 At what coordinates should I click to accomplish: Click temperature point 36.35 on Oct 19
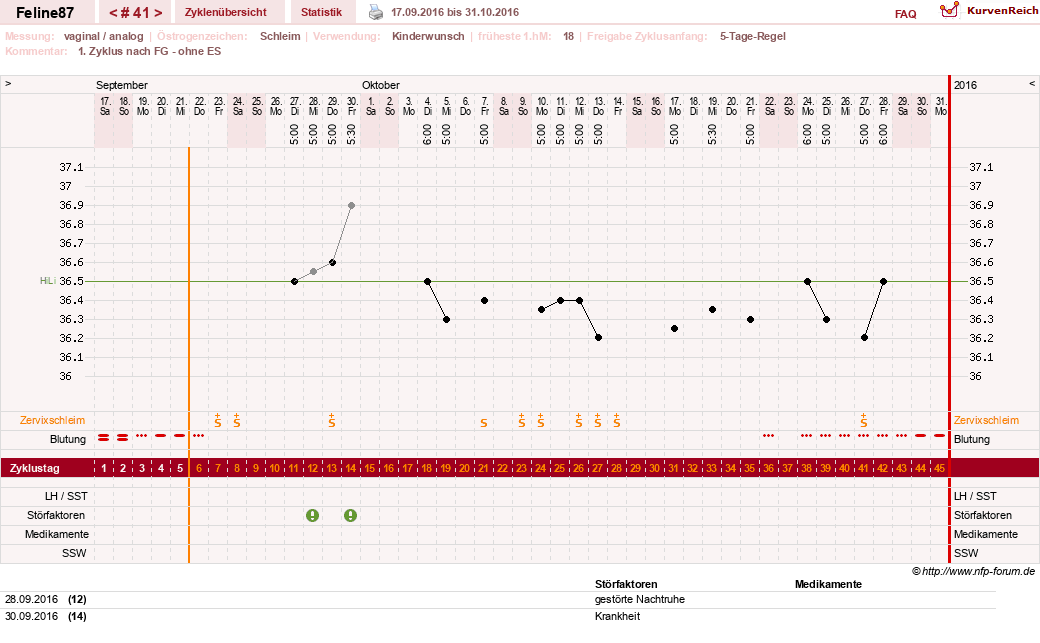click(712, 309)
